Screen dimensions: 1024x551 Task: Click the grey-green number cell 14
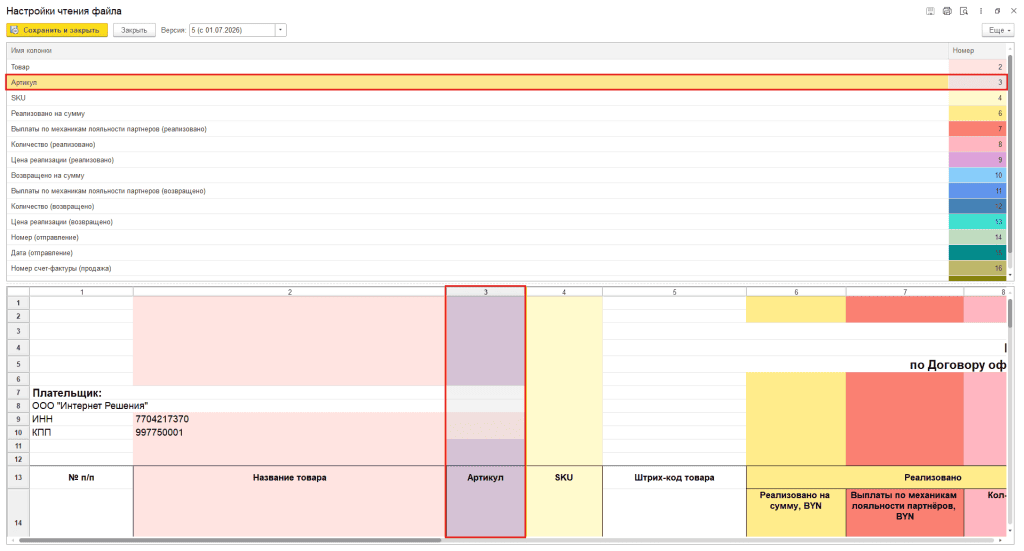tap(978, 238)
